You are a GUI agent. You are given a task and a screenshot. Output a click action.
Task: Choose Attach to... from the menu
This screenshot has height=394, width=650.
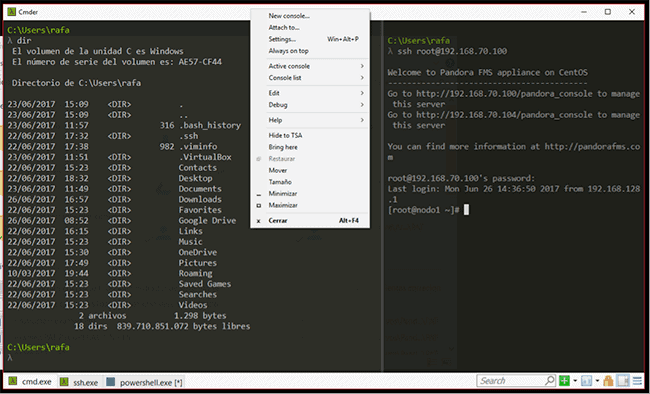pos(310,27)
